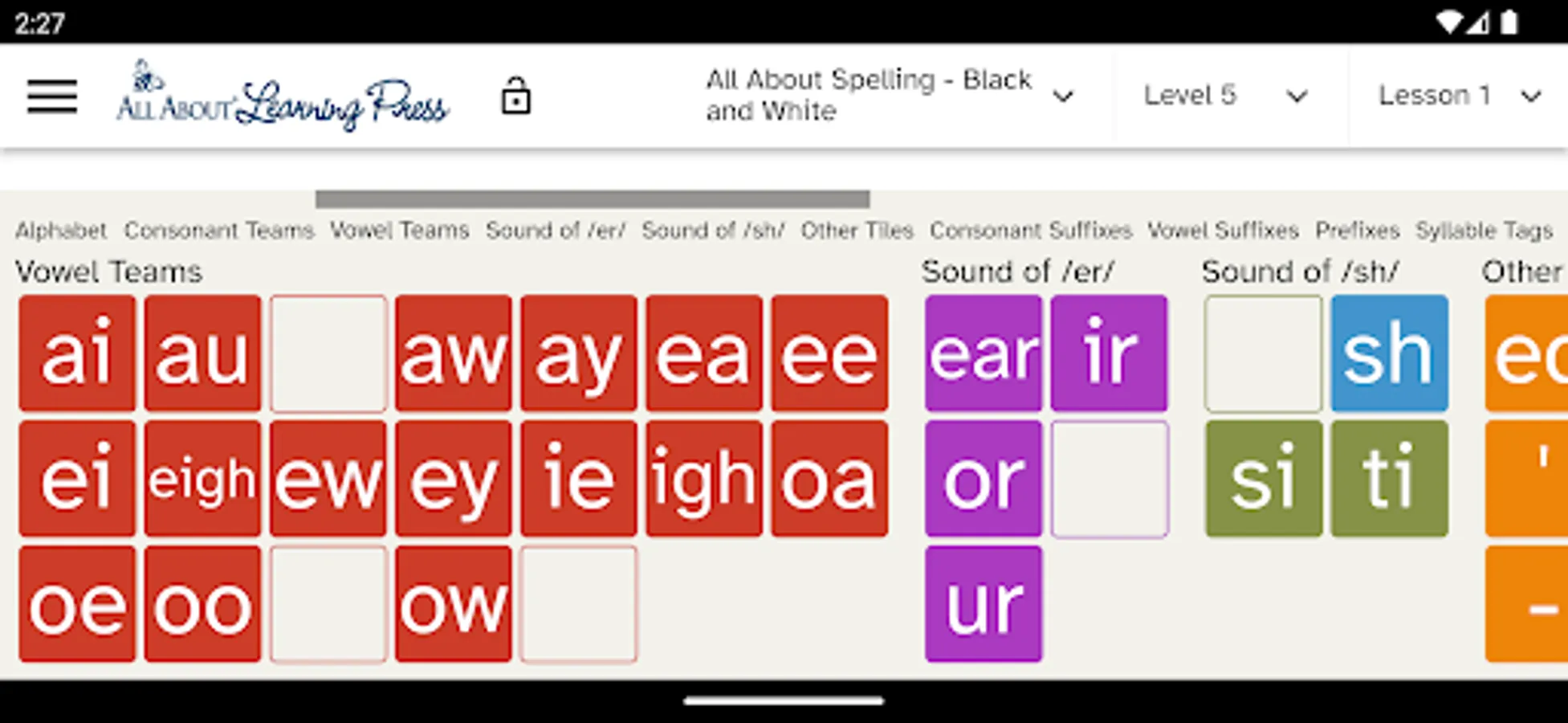Screen dimensions: 1568x723
Task: Switch to the Prefixes tab
Action: tap(1357, 231)
